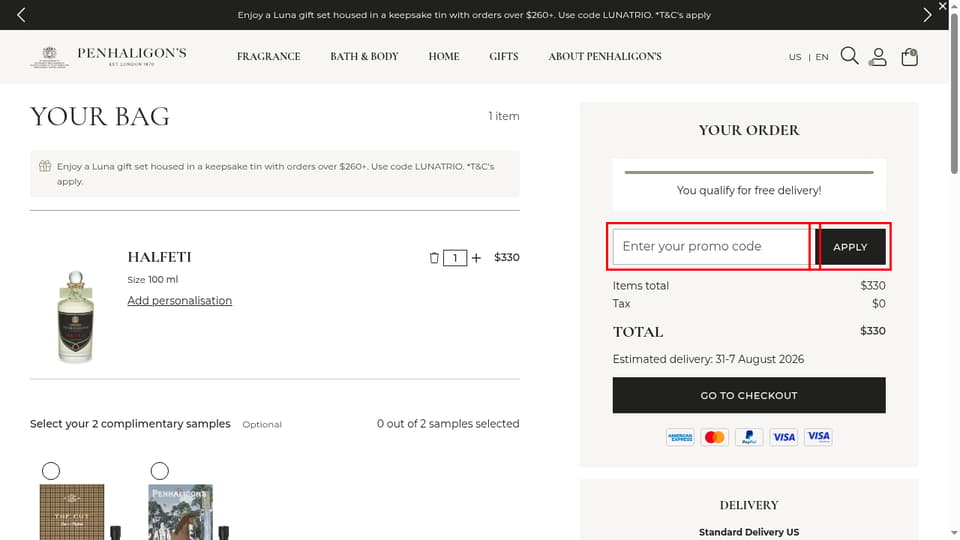Focus the promo code input field
The width and height of the screenshot is (960, 540).
click(711, 247)
